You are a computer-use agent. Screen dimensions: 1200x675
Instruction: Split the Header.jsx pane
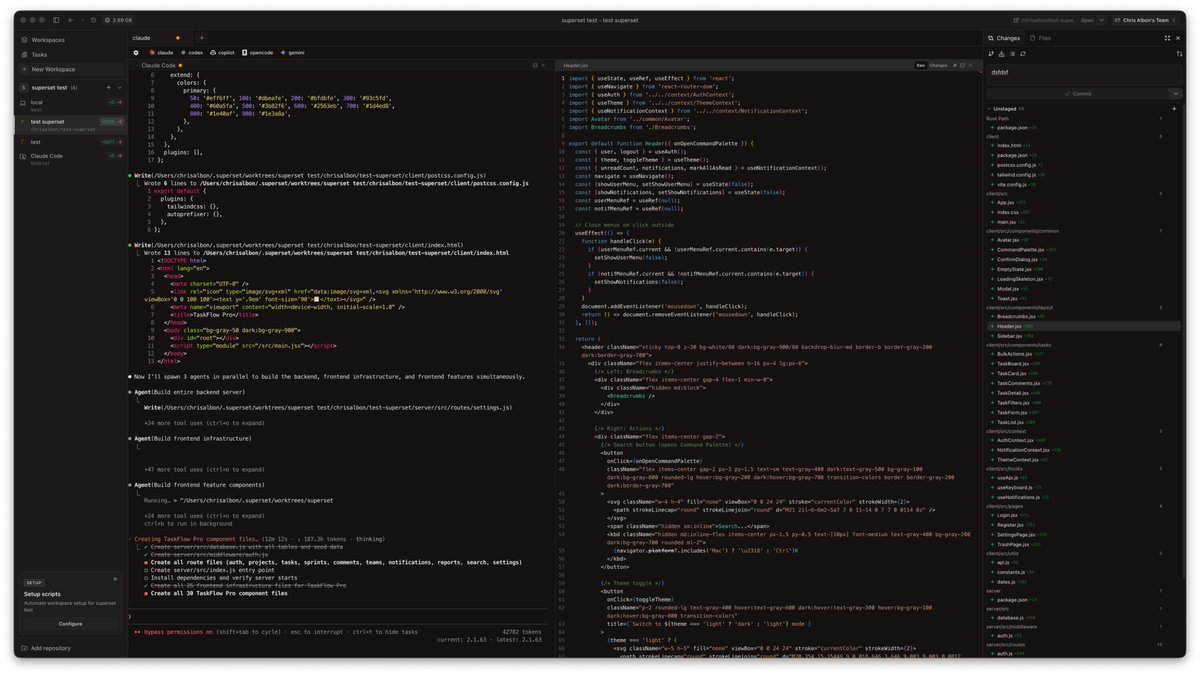[962, 65]
